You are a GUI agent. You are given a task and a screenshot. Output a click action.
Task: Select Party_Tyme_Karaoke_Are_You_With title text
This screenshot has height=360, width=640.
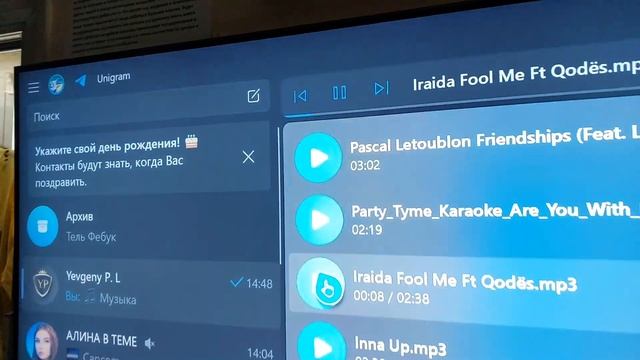pyautogui.click(x=496, y=211)
